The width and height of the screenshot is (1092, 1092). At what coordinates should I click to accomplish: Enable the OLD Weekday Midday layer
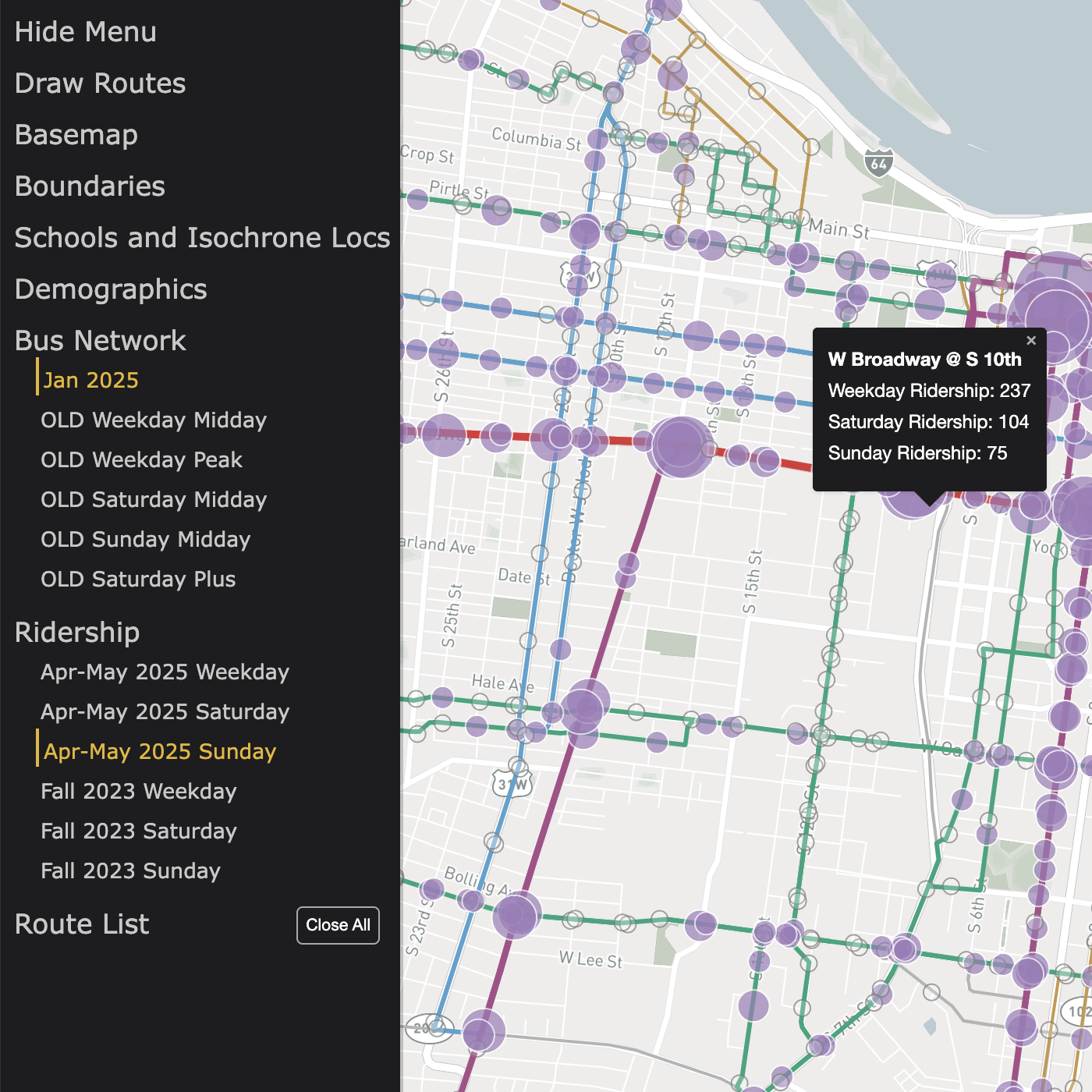tap(153, 420)
